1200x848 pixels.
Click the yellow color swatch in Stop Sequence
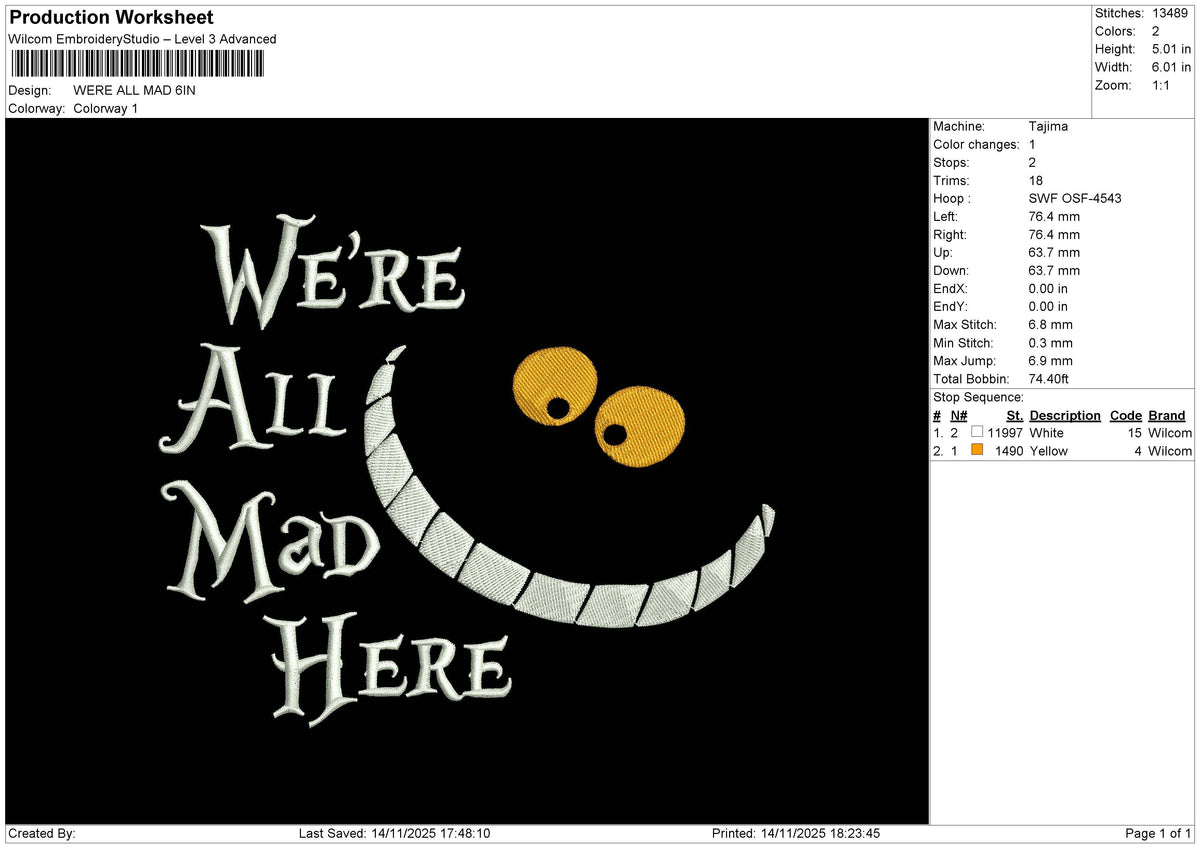(x=977, y=450)
